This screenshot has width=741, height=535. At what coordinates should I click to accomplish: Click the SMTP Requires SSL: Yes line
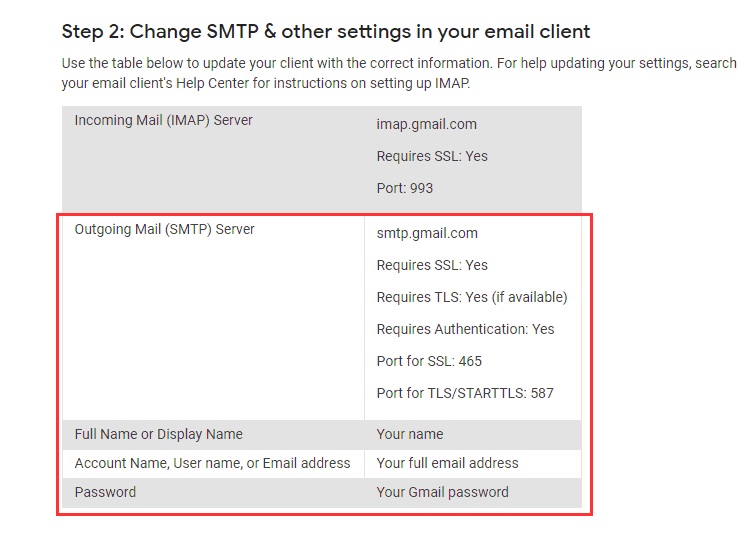(432, 265)
